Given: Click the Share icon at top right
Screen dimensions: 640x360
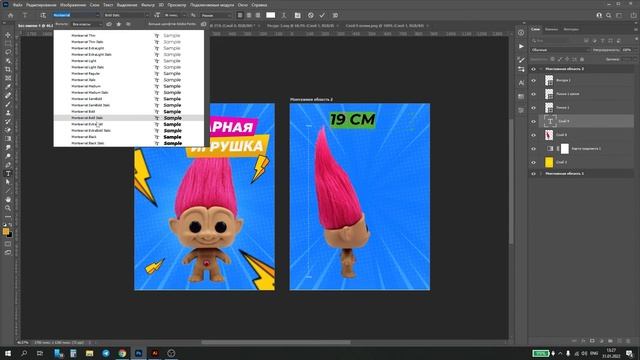Looking at the screenshot, I should coord(633,15).
